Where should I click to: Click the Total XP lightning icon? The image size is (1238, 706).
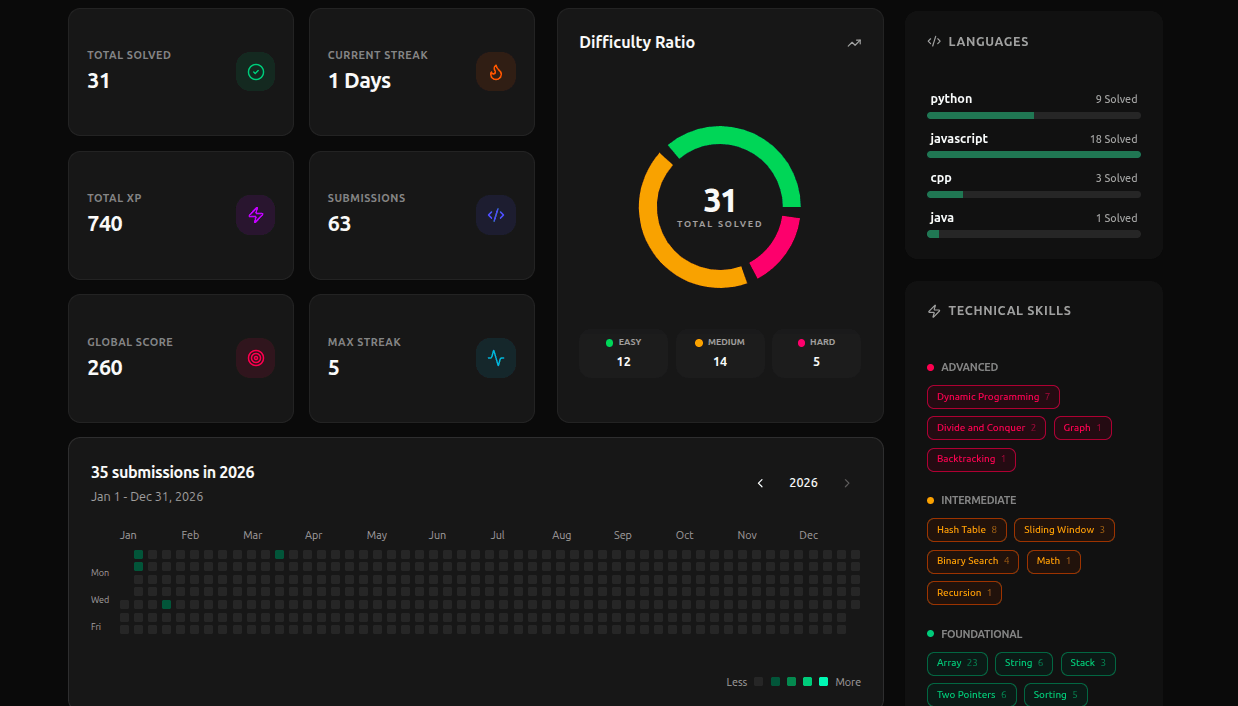pyautogui.click(x=255, y=215)
